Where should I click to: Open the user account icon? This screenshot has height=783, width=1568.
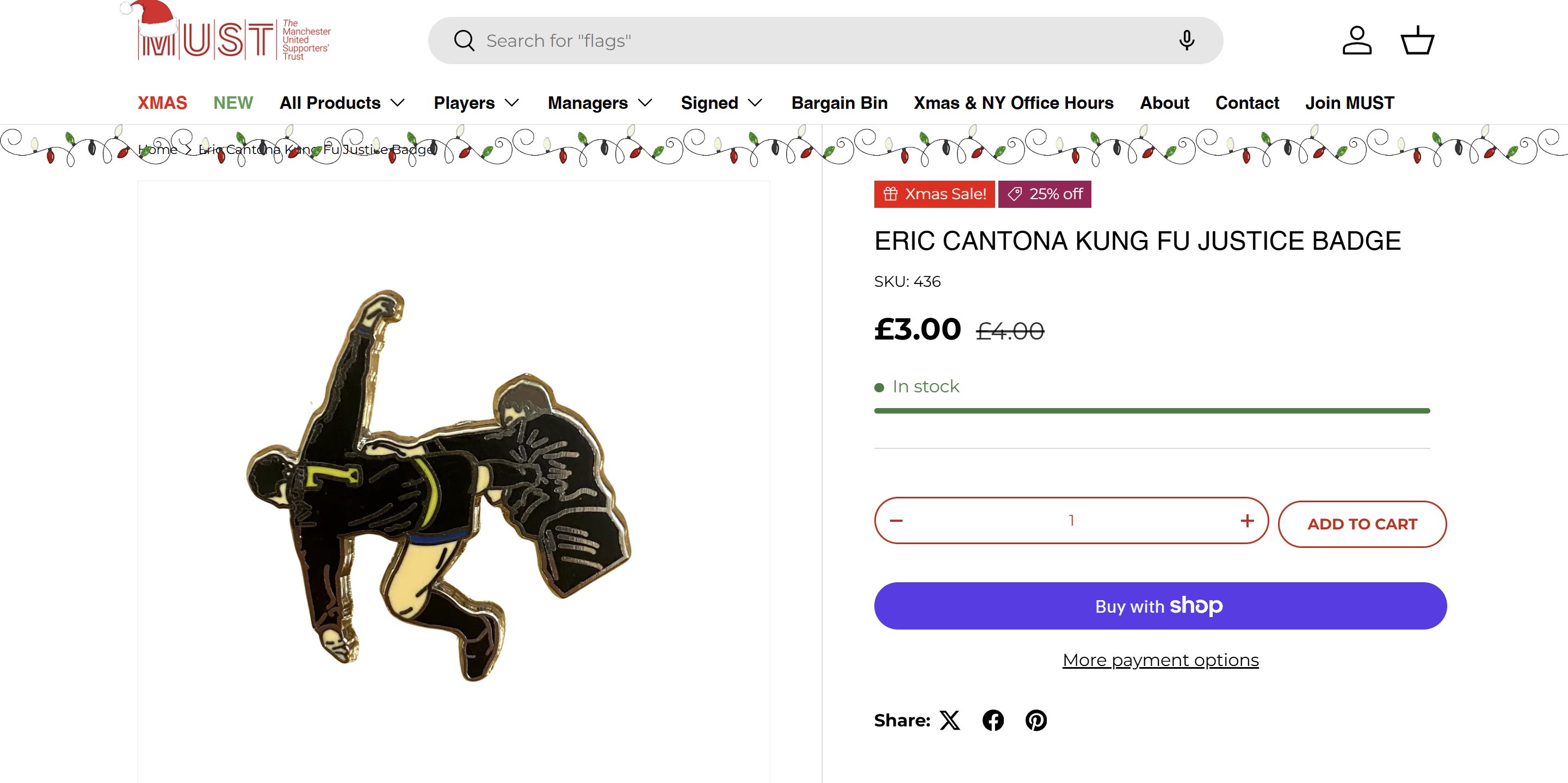tap(1357, 41)
